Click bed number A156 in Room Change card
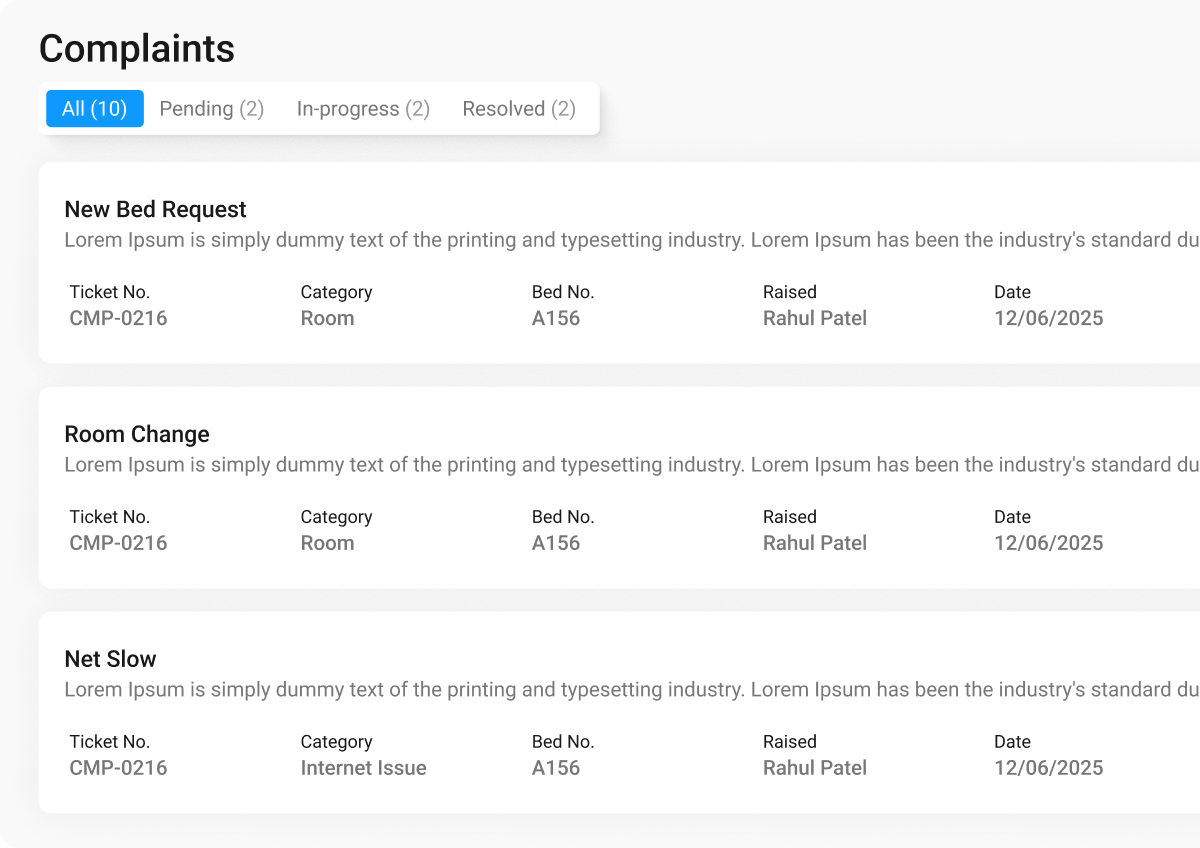The width and height of the screenshot is (1200, 848). [x=555, y=543]
